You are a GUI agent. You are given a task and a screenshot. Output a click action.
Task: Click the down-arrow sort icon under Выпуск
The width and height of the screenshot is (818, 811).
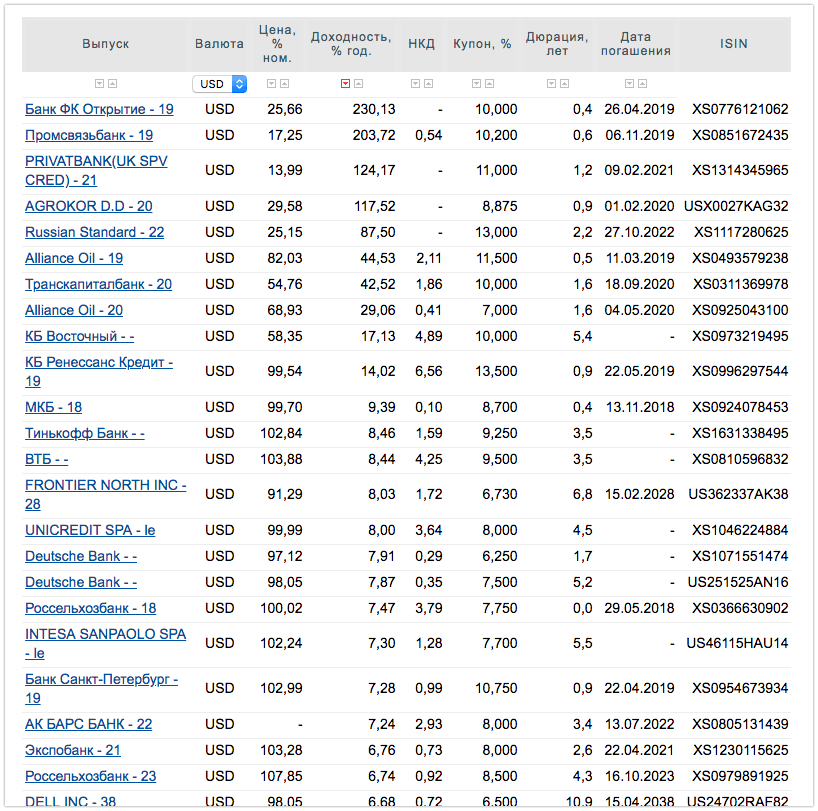pyautogui.click(x=99, y=83)
